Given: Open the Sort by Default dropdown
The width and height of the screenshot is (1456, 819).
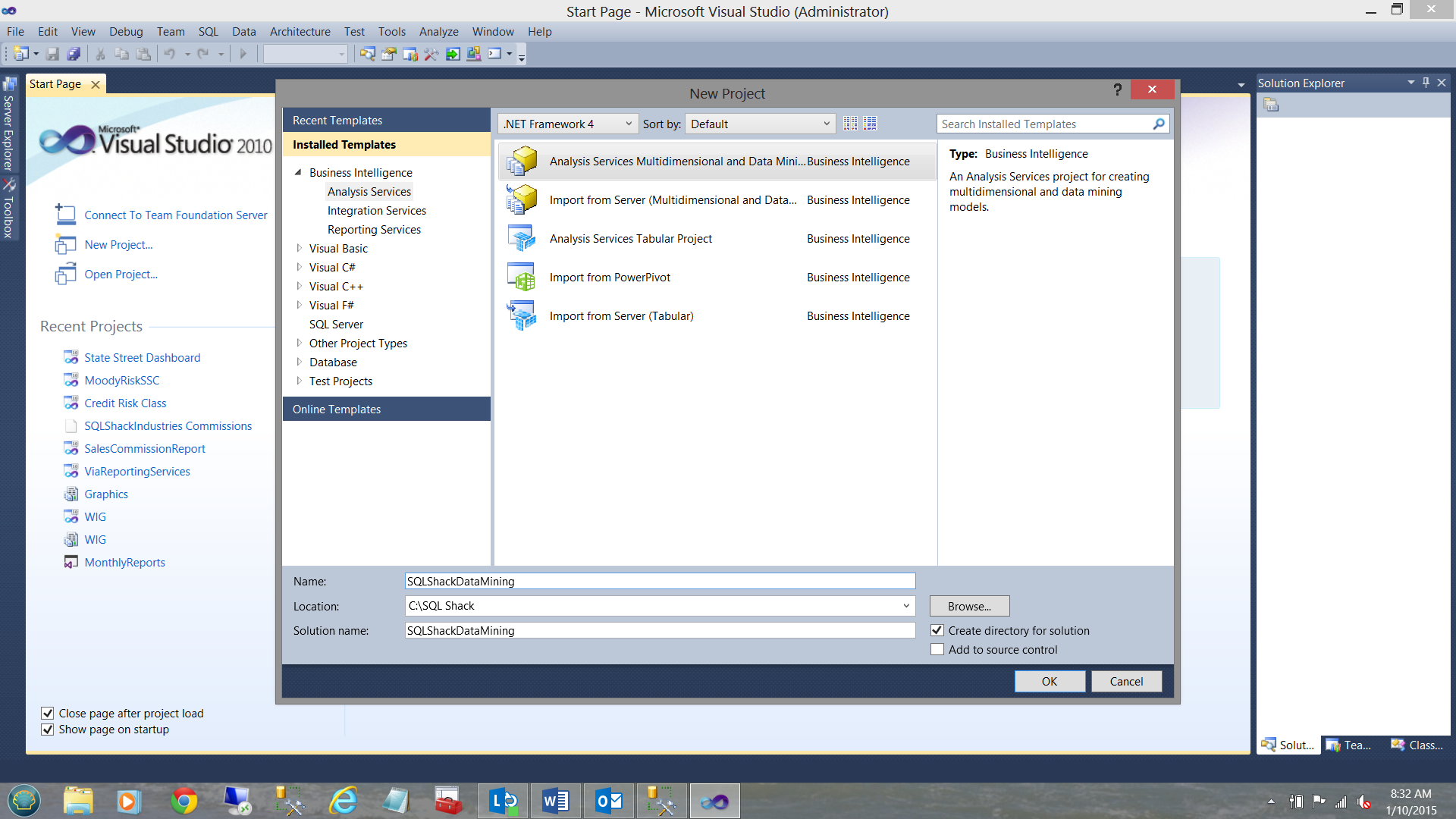Looking at the screenshot, I should (x=760, y=124).
